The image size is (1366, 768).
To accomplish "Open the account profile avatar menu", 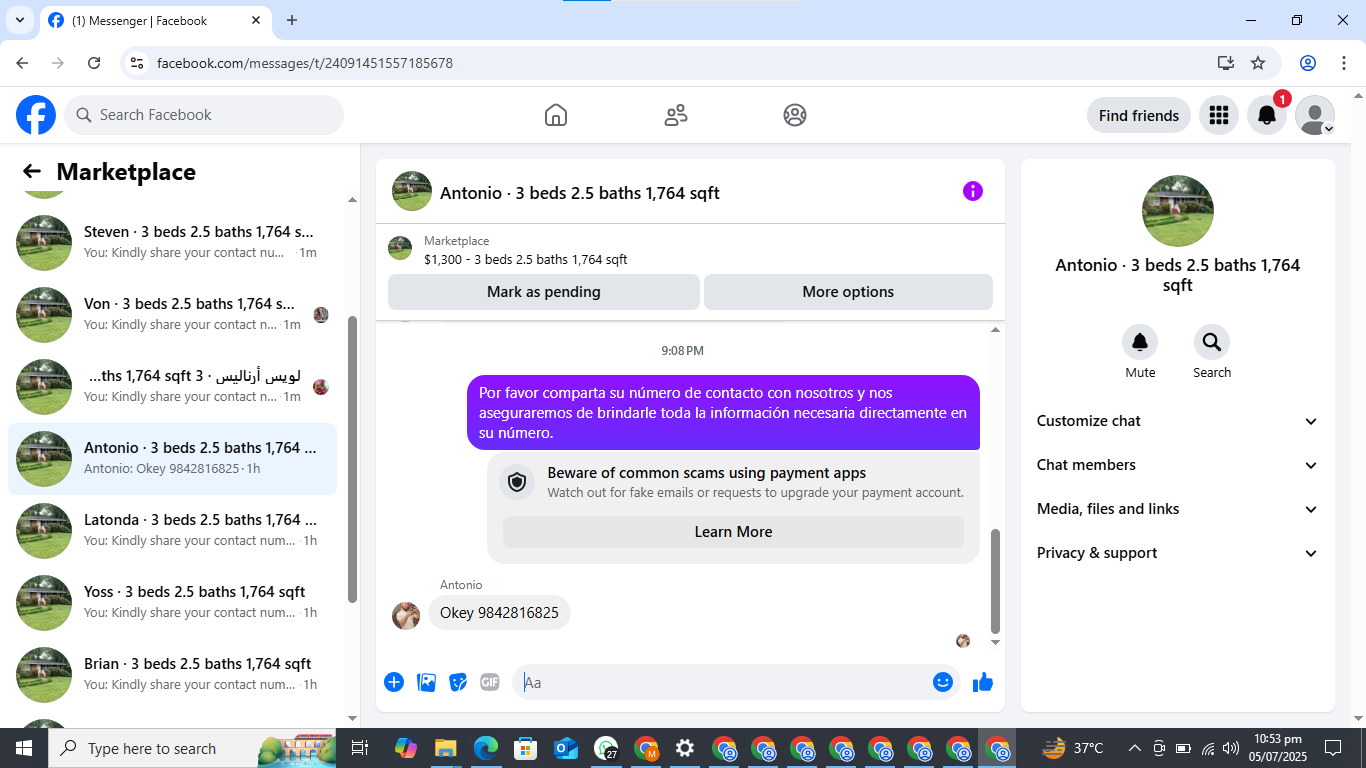I will point(1314,115).
